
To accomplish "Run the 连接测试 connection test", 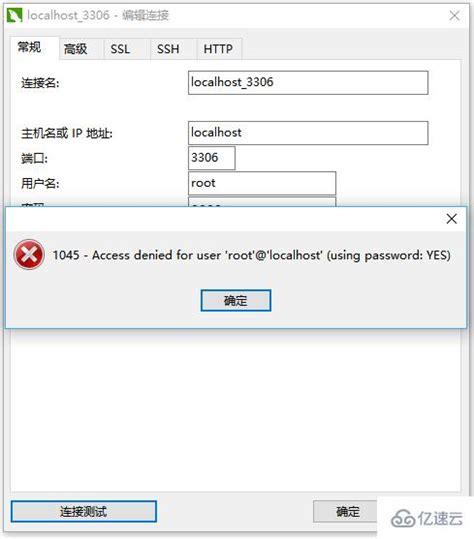I will click(x=84, y=511).
